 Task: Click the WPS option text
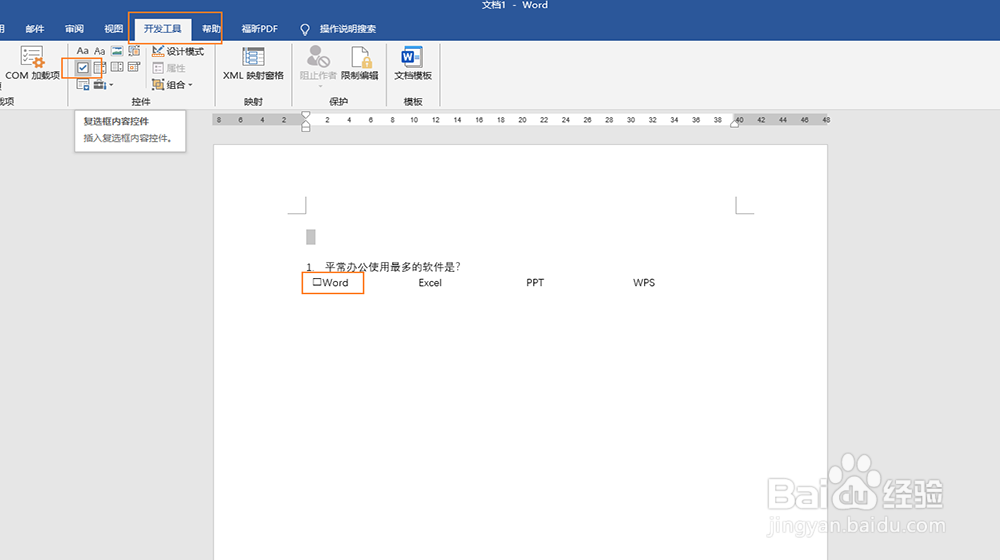[643, 283]
